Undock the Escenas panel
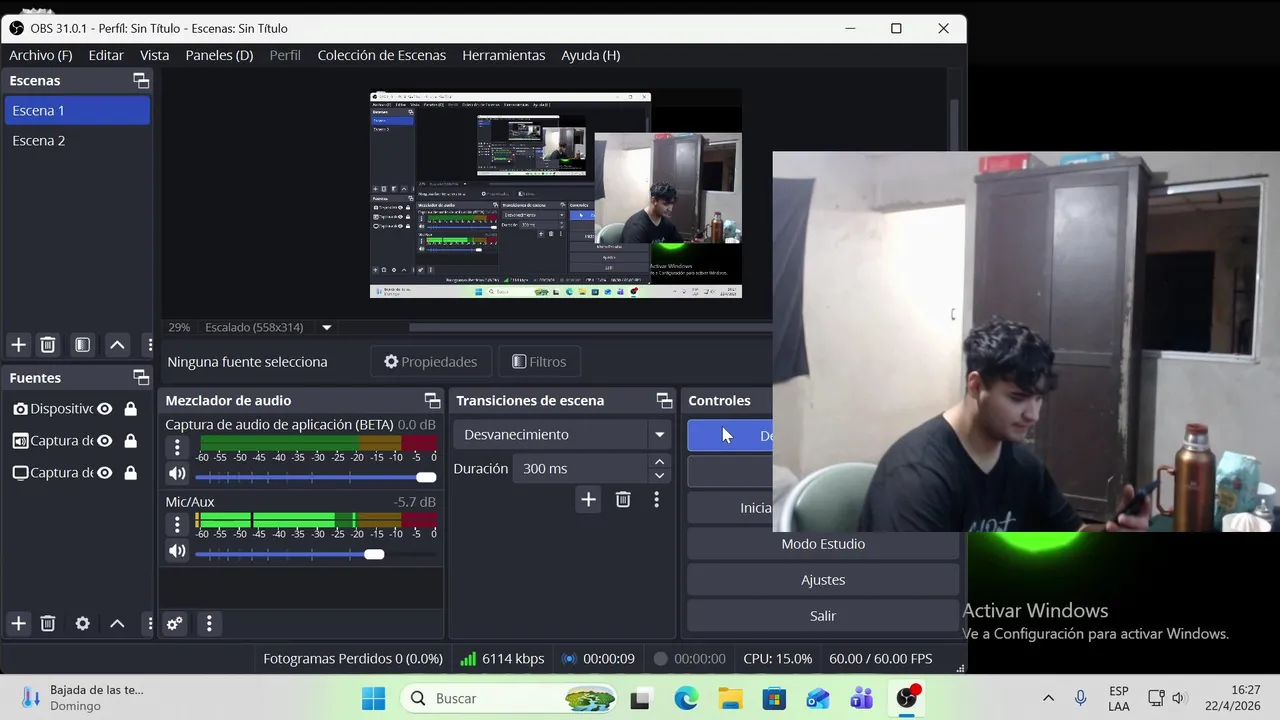This screenshot has height=720, width=1280. 141,81
